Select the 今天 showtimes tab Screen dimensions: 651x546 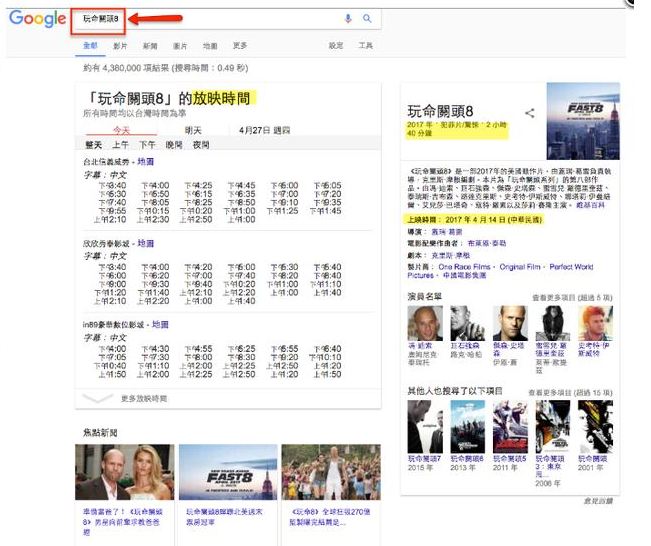[x=122, y=130]
